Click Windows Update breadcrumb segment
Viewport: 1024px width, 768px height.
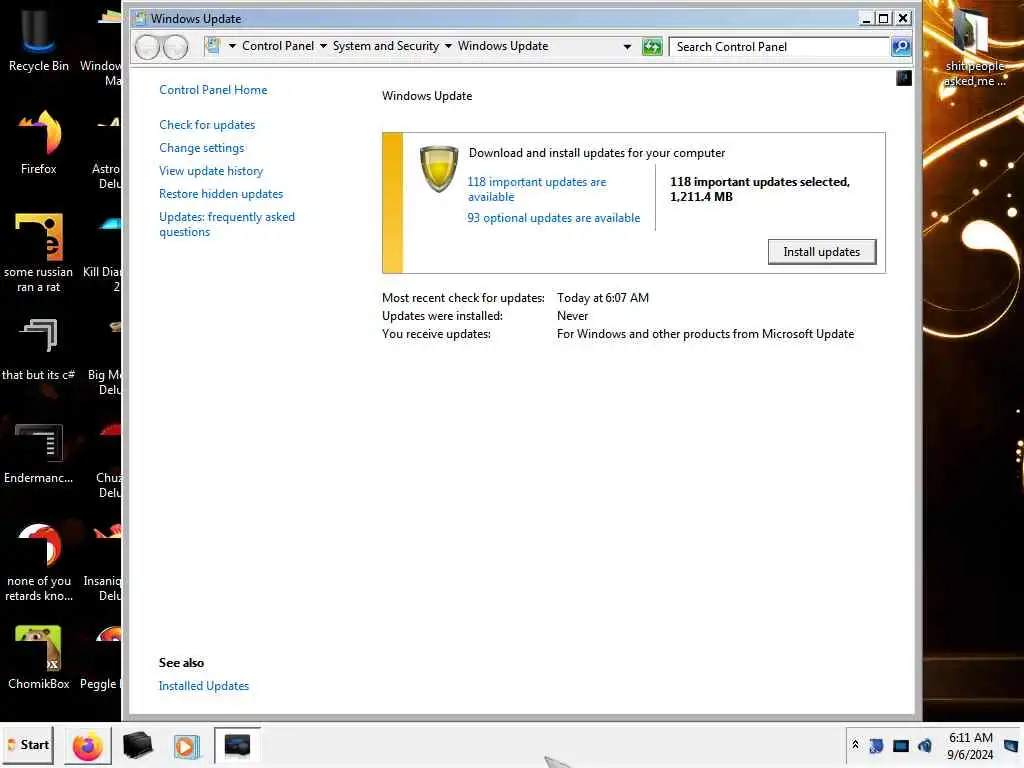(x=503, y=46)
